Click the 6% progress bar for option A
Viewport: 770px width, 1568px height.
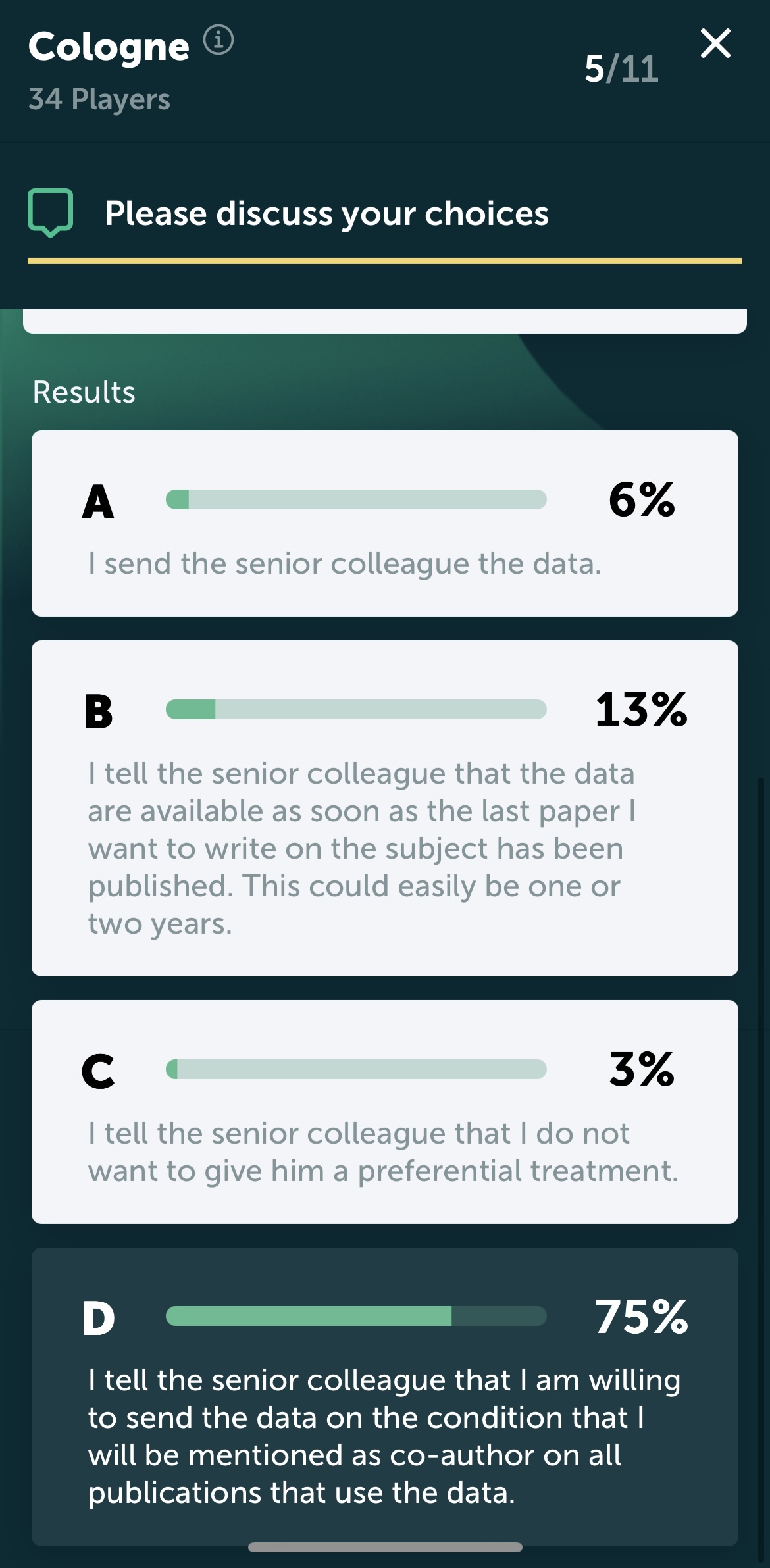pos(356,499)
